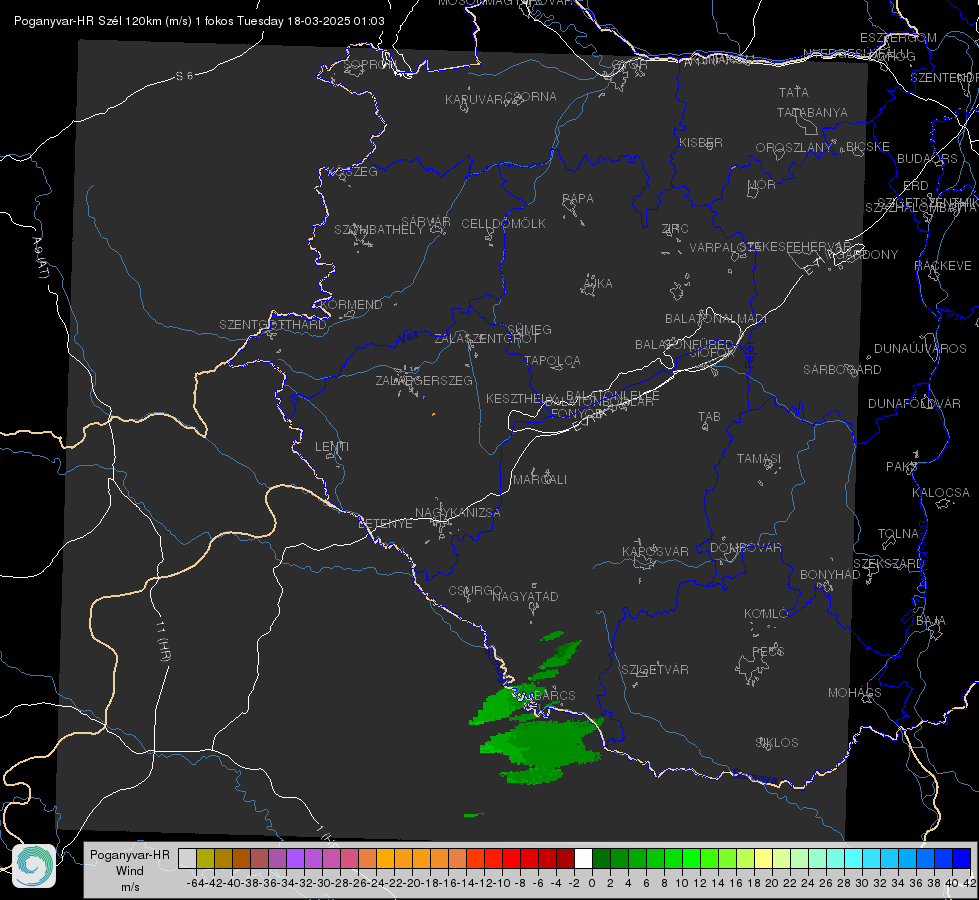Image resolution: width=979 pixels, height=900 pixels.
Task: Click the PAPA city label
Action: [578, 198]
